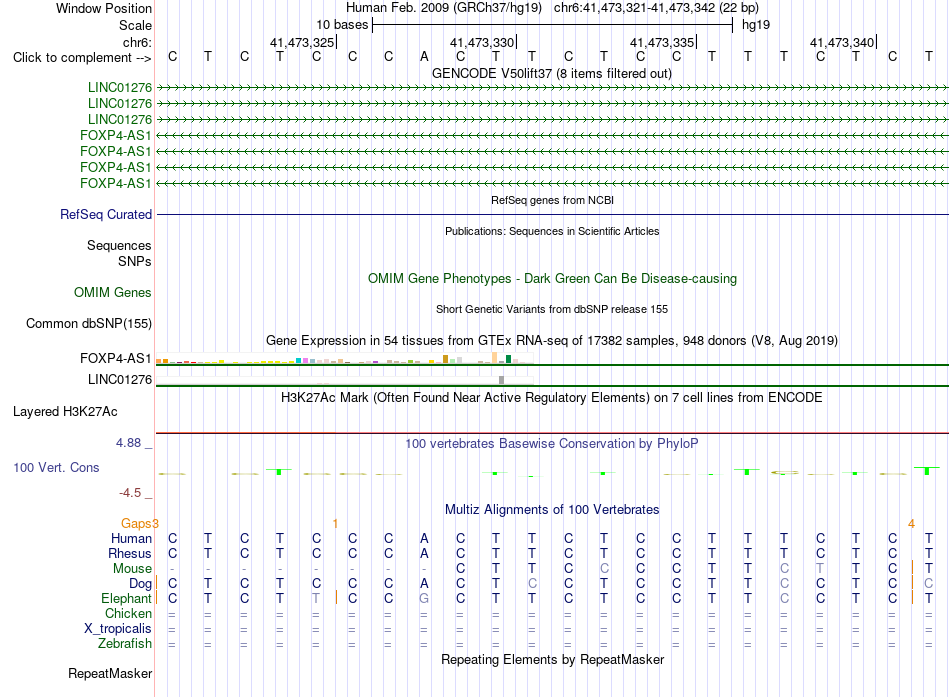Click the -4.5 lower axis value

pyautogui.click(x=130, y=493)
